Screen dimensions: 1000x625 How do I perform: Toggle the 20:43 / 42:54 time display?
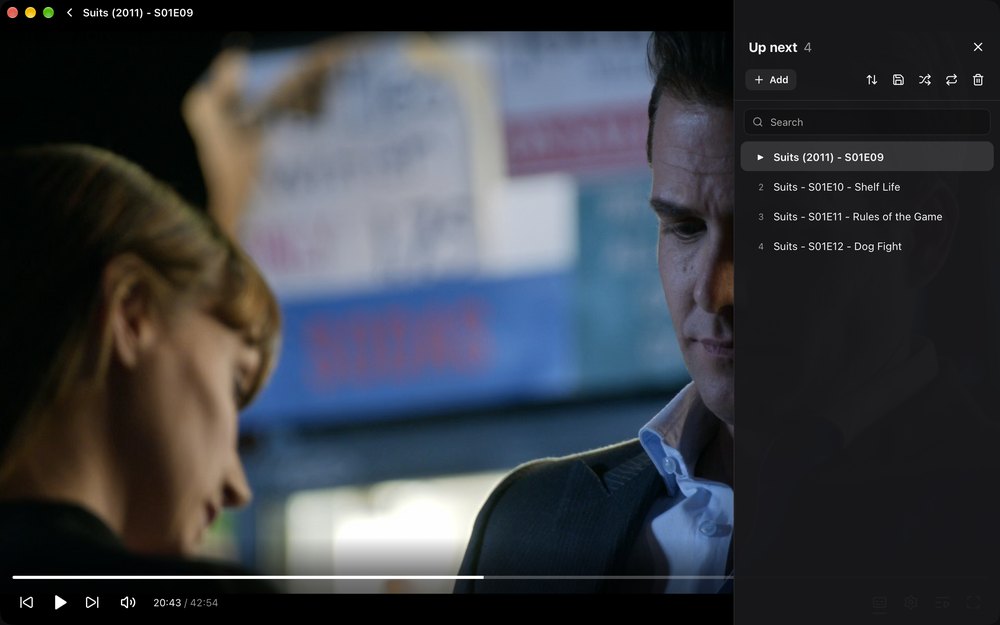186,603
